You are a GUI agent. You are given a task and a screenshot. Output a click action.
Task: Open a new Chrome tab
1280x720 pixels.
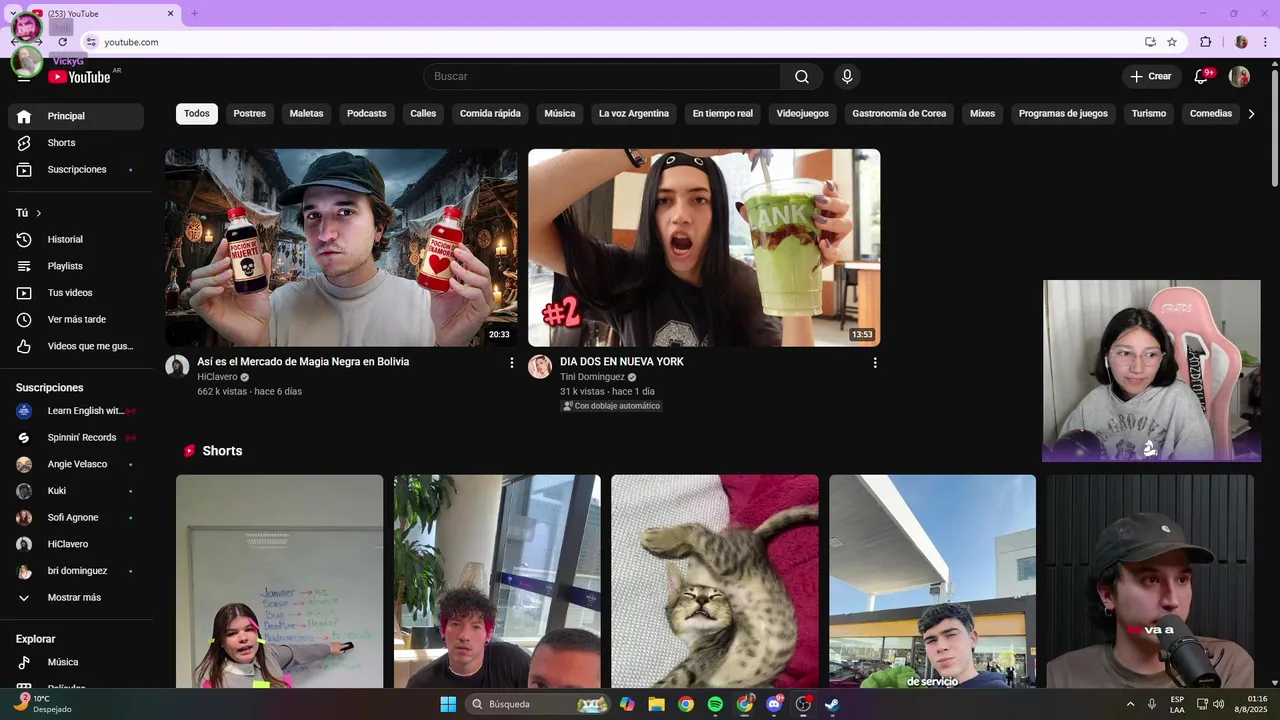pyautogui.click(x=194, y=13)
